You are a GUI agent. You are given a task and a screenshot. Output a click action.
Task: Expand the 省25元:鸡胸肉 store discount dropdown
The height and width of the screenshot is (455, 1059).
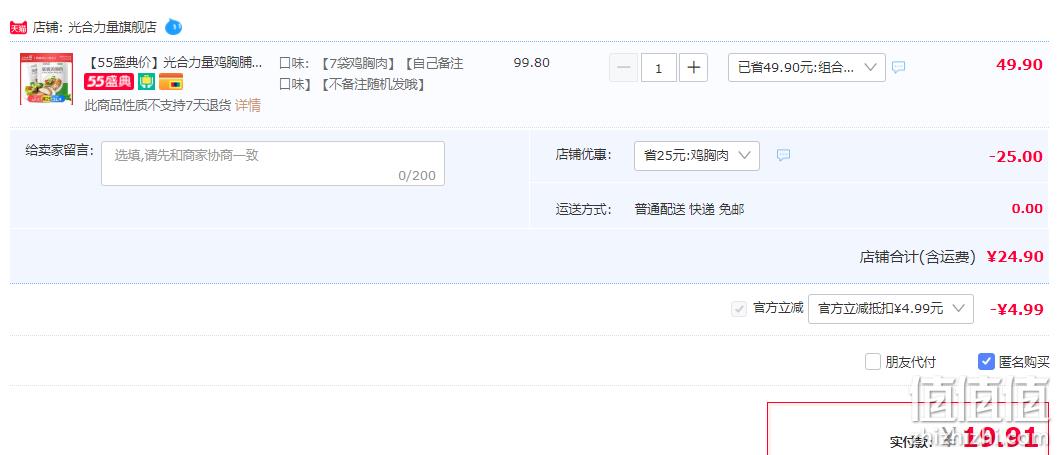tap(697, 155)
